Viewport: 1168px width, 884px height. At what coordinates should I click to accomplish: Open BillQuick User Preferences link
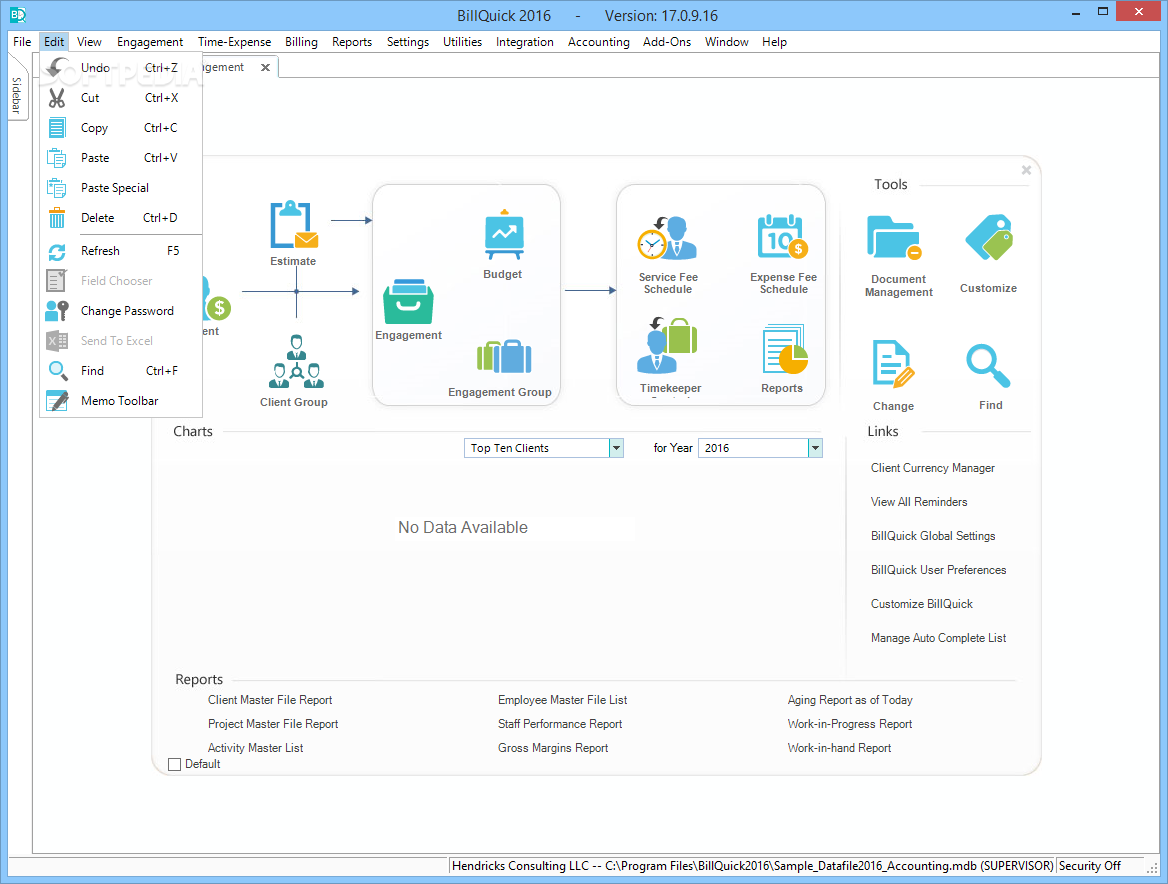[939, 570]
